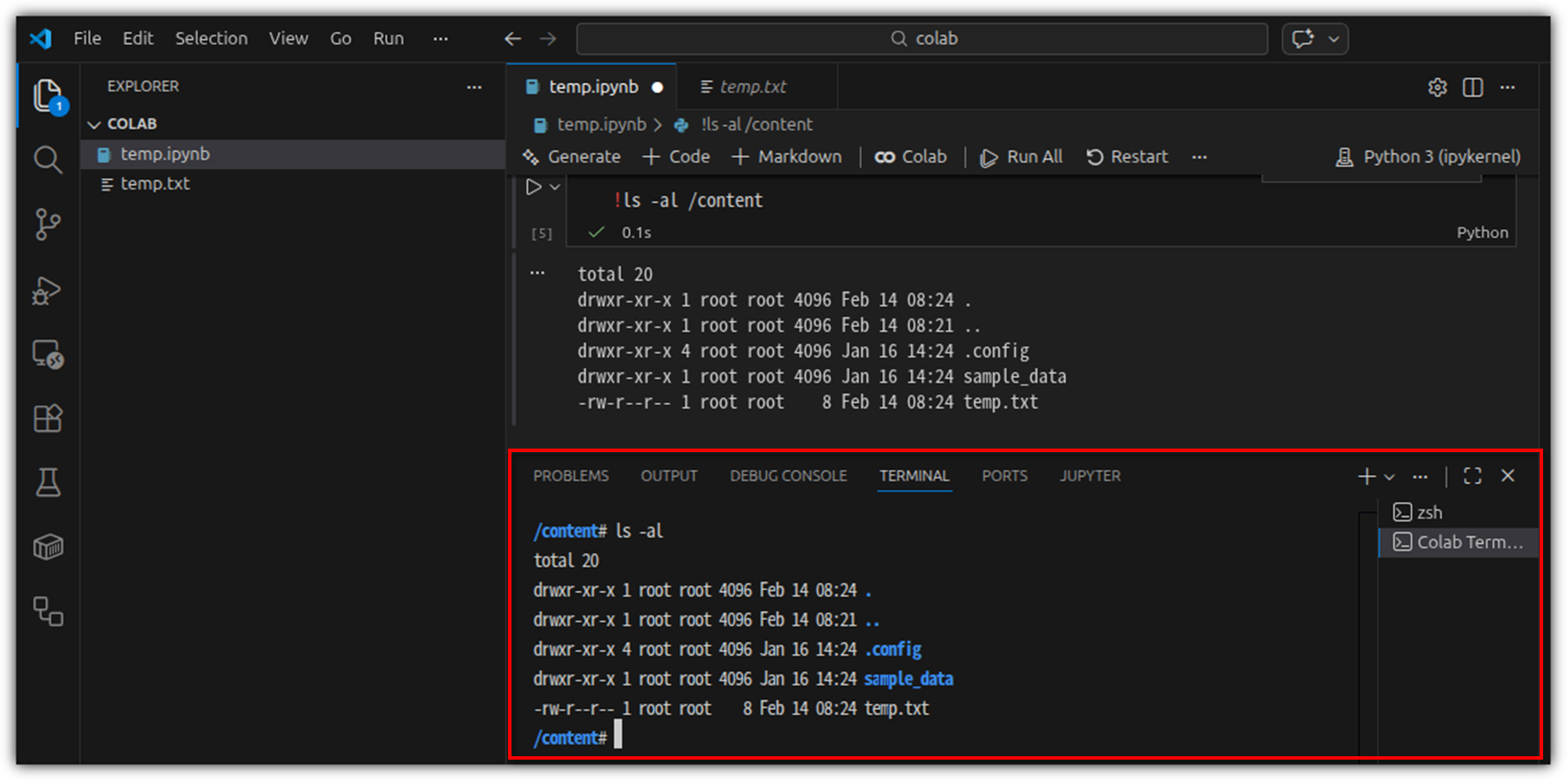The height and width of the screenshot is (782, 1568).
Task: Switch to the PORTS panel tab
Action: click(1004, 476)
